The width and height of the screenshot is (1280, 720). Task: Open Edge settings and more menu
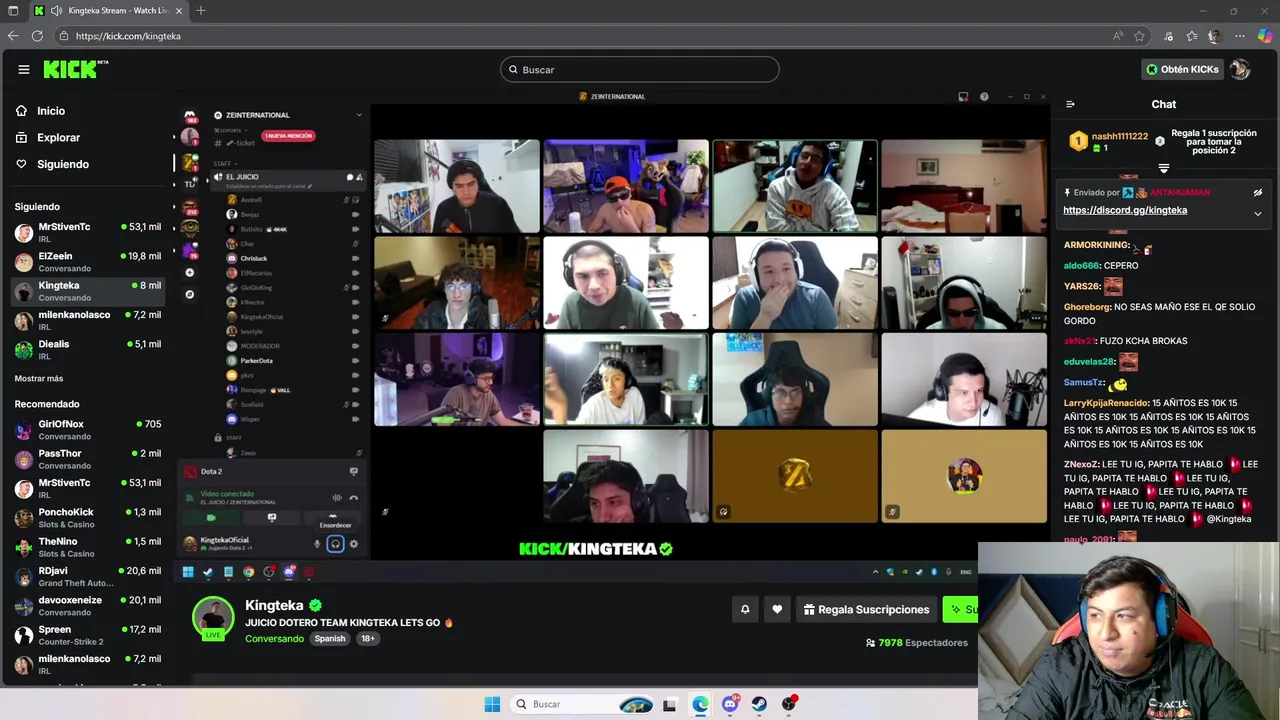1240,36
